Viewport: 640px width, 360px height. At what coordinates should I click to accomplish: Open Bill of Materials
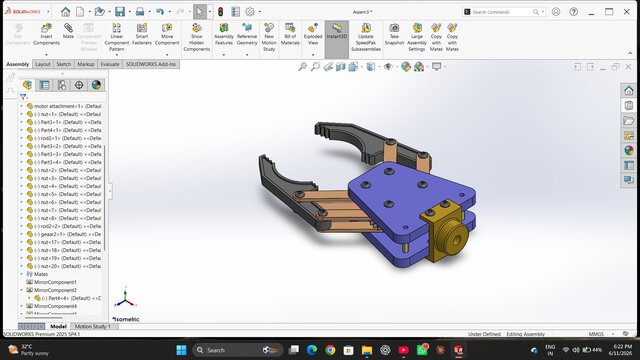pos(290,34)
